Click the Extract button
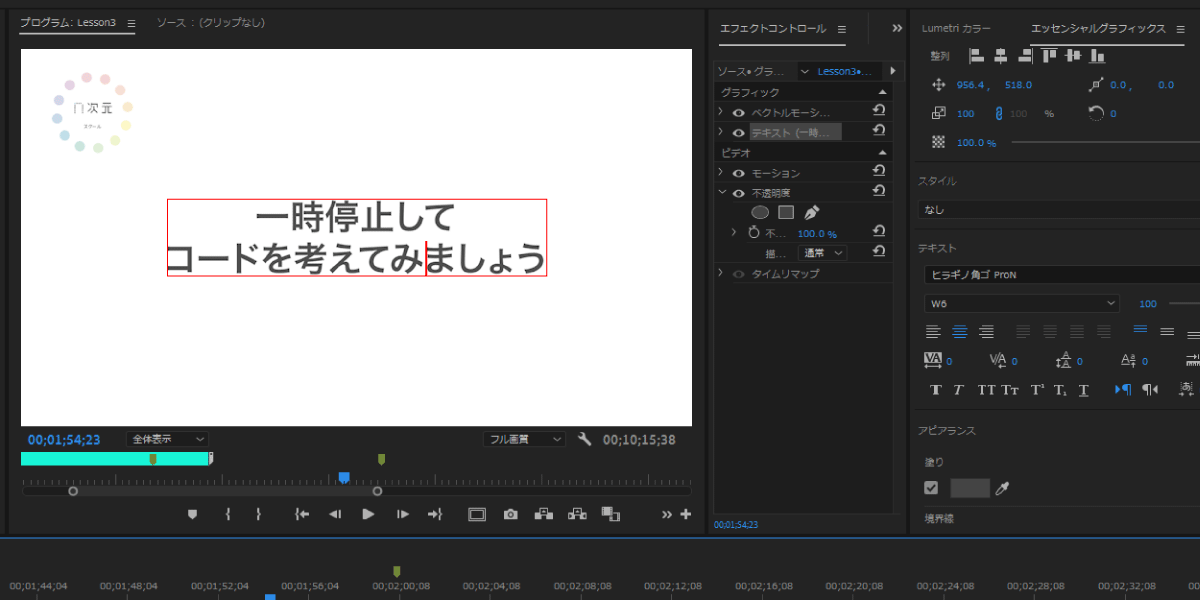1200x600 pixels. click(x=577, y=514)
